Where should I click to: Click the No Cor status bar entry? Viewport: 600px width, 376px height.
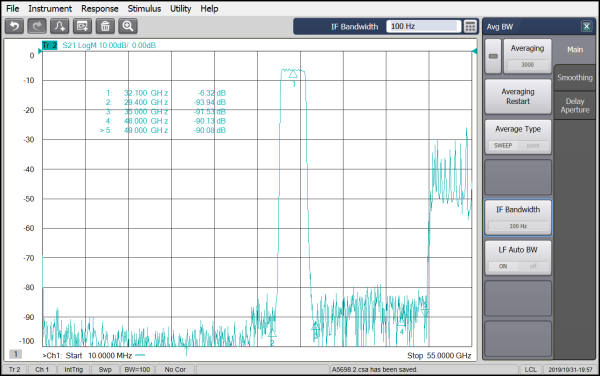pos(175,369)
